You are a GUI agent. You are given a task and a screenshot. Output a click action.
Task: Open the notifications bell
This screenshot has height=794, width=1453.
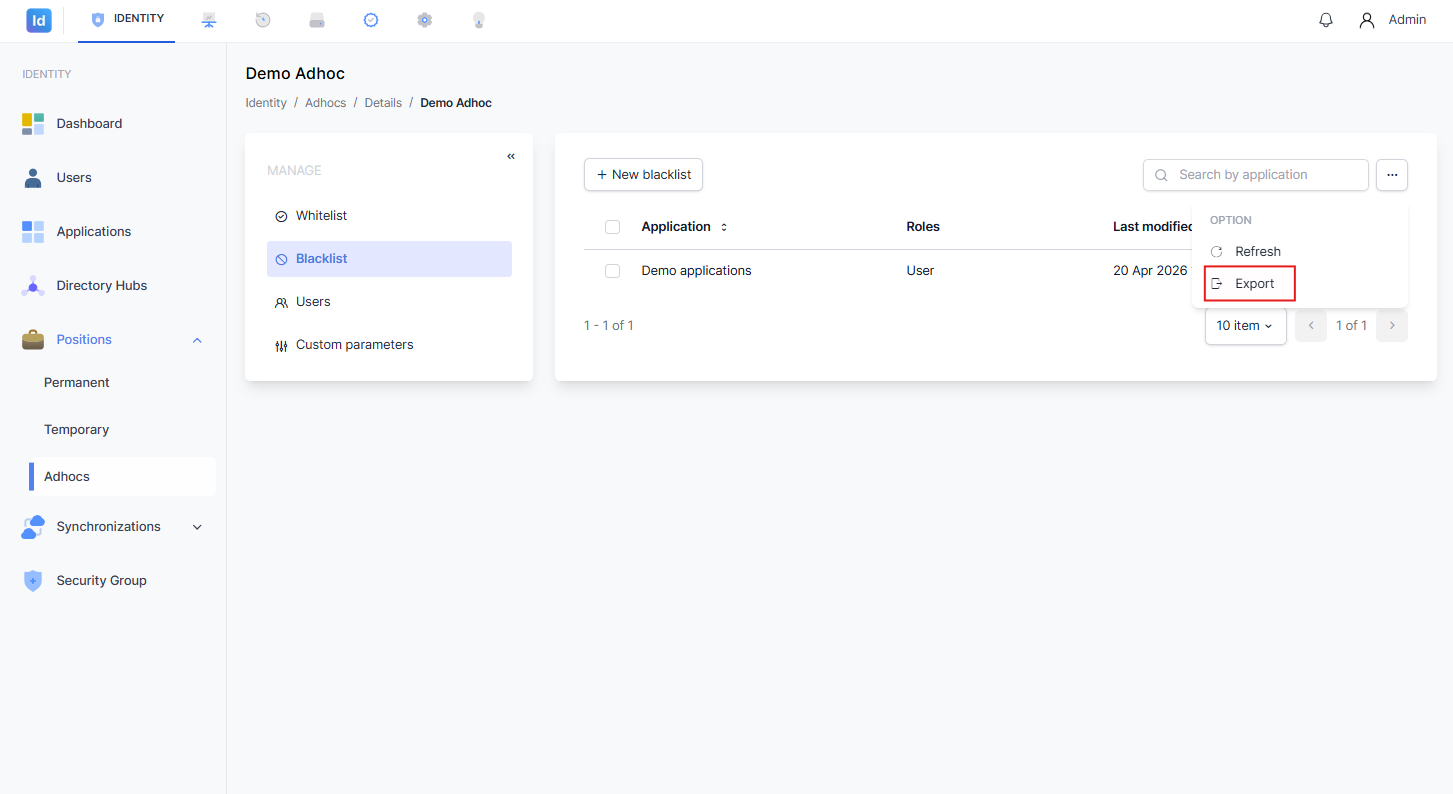pos(1326,20)
